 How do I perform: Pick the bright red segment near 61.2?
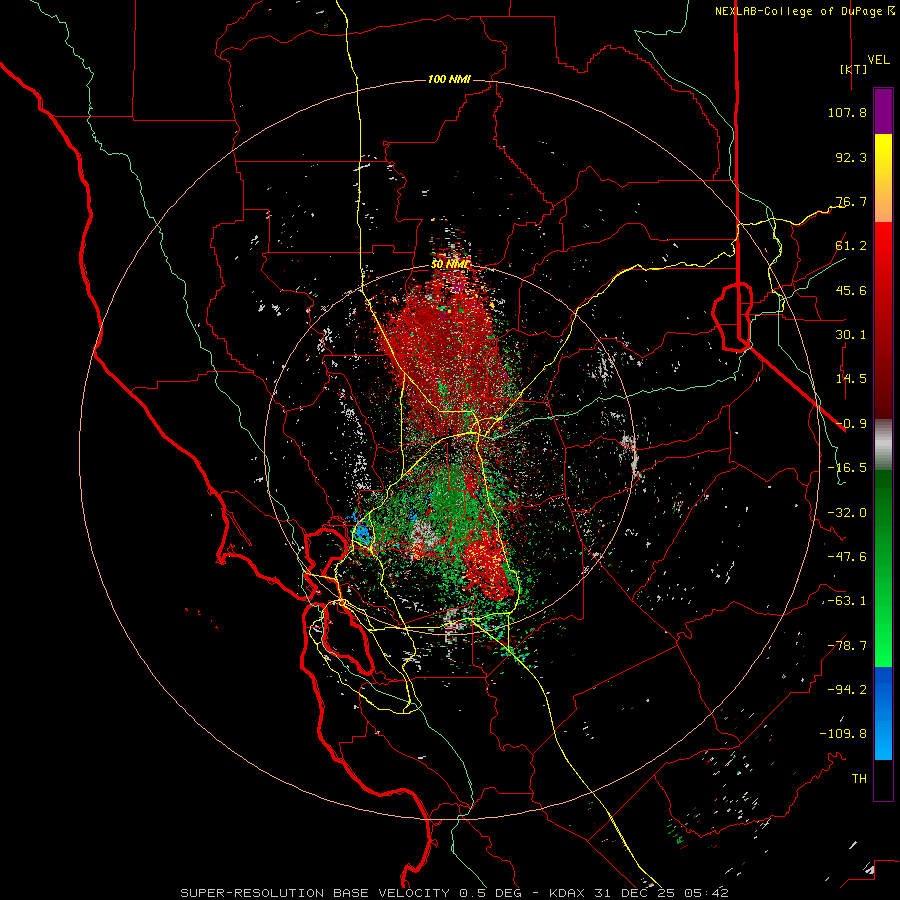pos(883,247)
